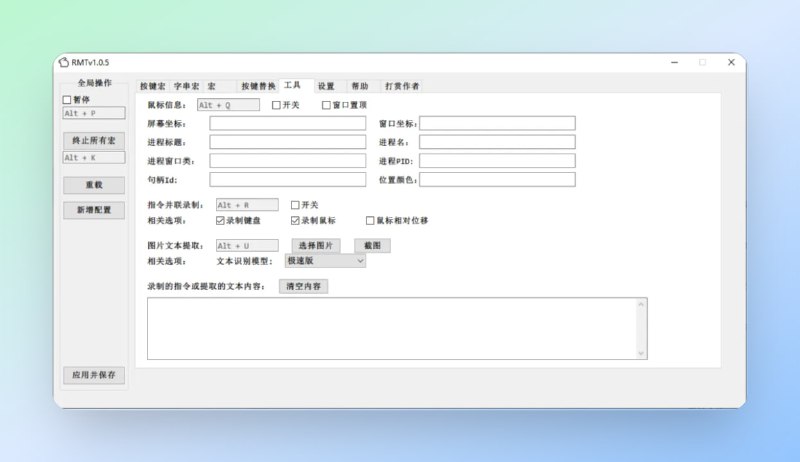The image size is (800, 462).
Task: Click the 应用并保存 button
Action: pyautogui.click(x=94, y=375)
